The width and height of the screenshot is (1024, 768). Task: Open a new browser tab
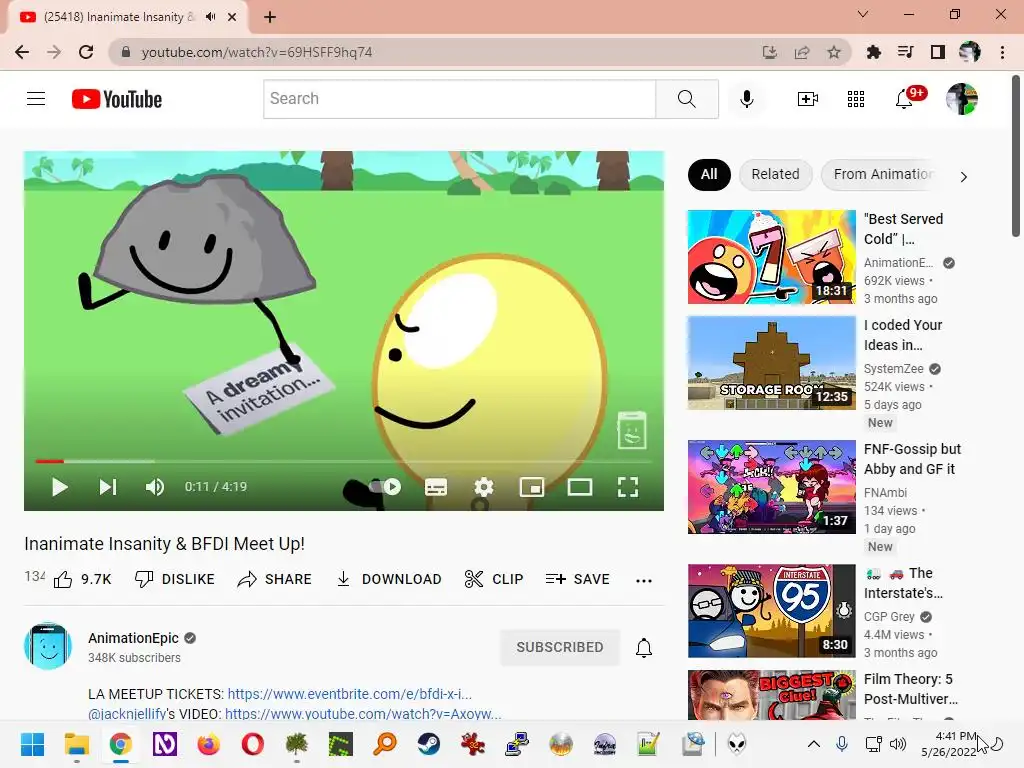270,17
